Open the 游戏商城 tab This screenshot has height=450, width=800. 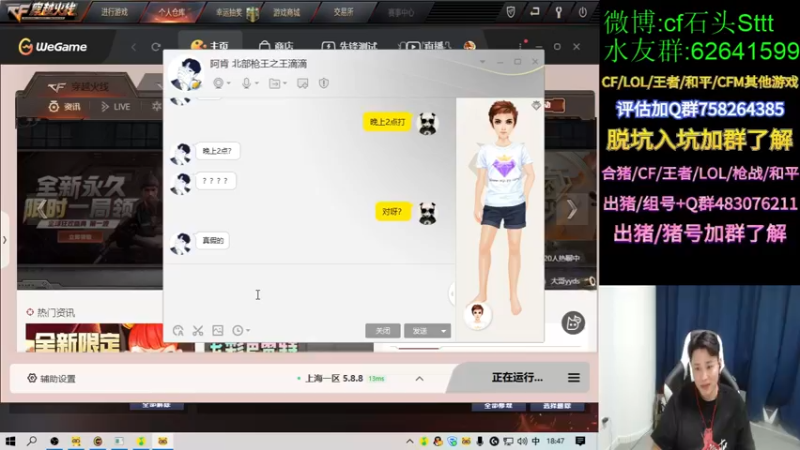coord(286,12)
